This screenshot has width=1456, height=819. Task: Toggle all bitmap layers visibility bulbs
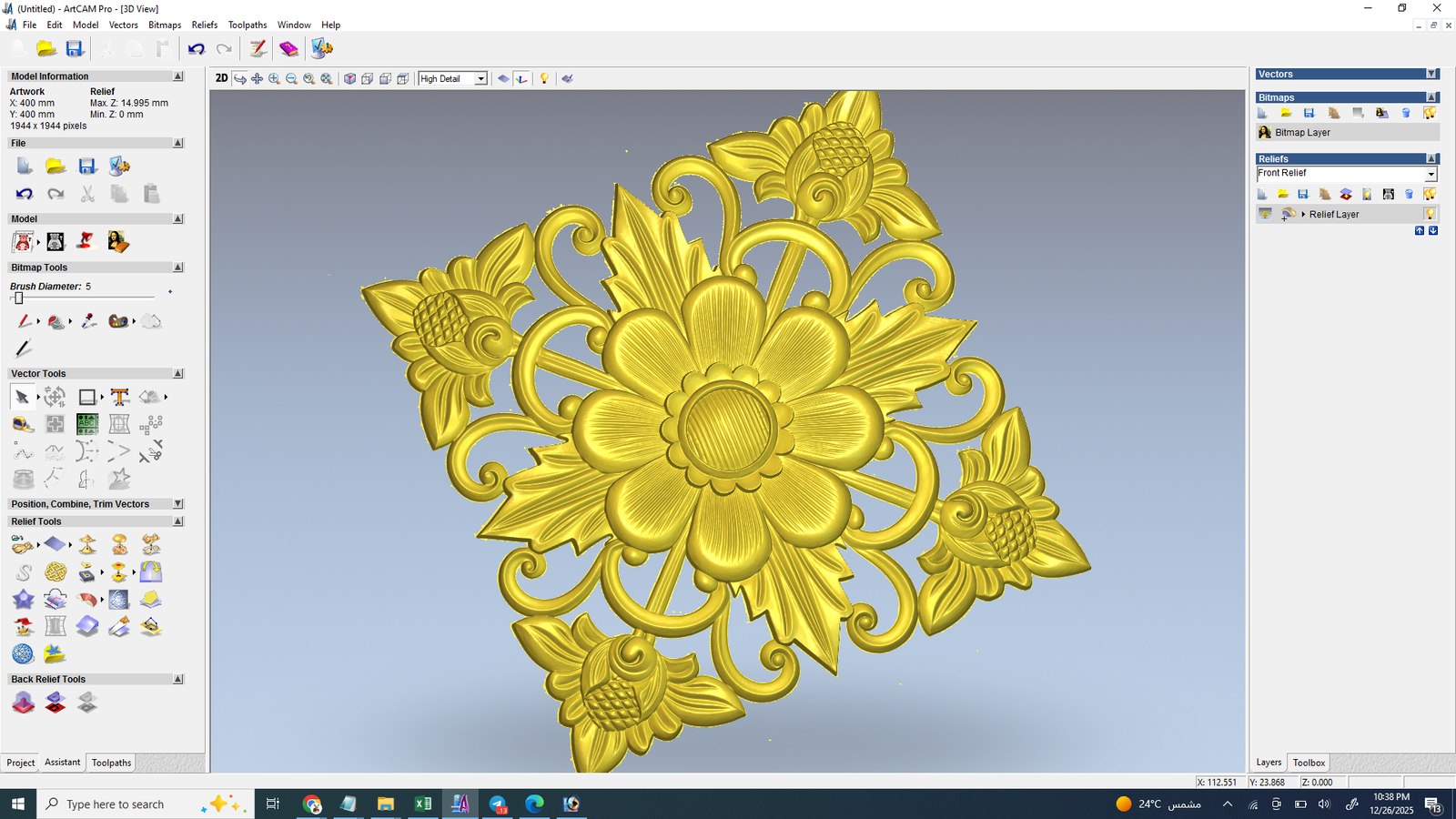coord(1430,113)
